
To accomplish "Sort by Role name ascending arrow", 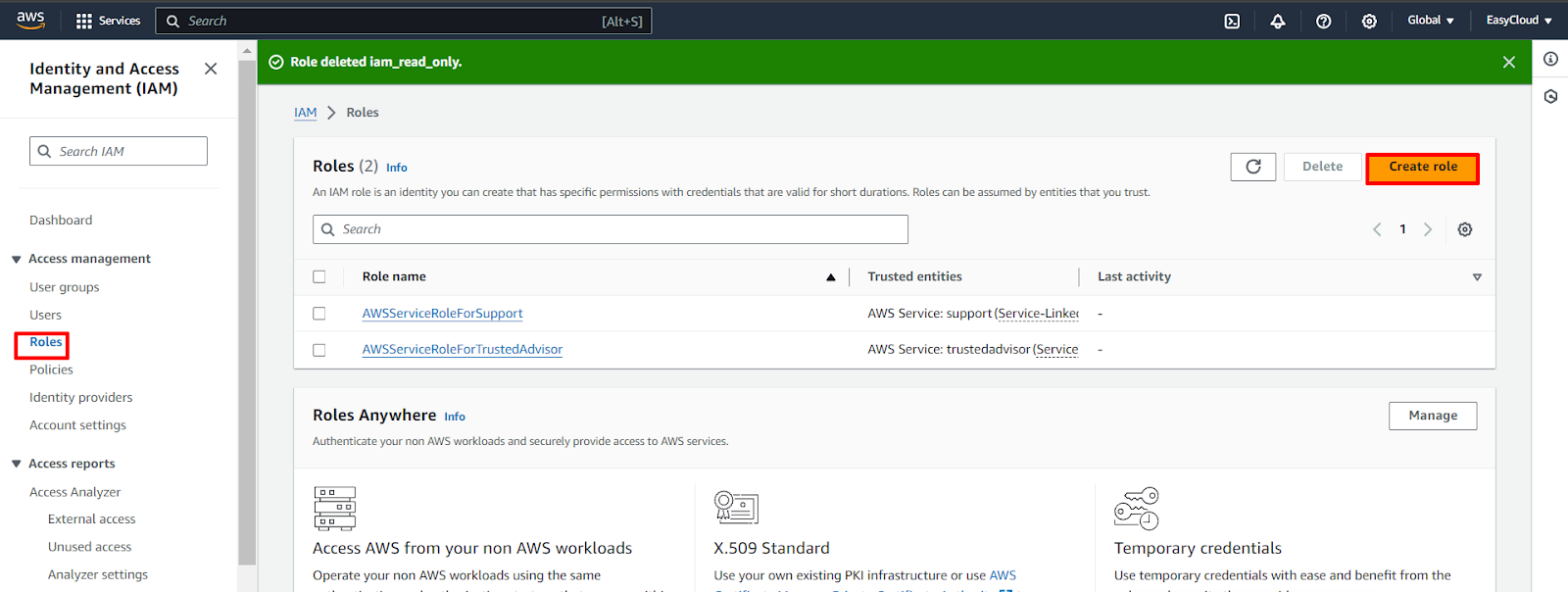I will 831,277.
